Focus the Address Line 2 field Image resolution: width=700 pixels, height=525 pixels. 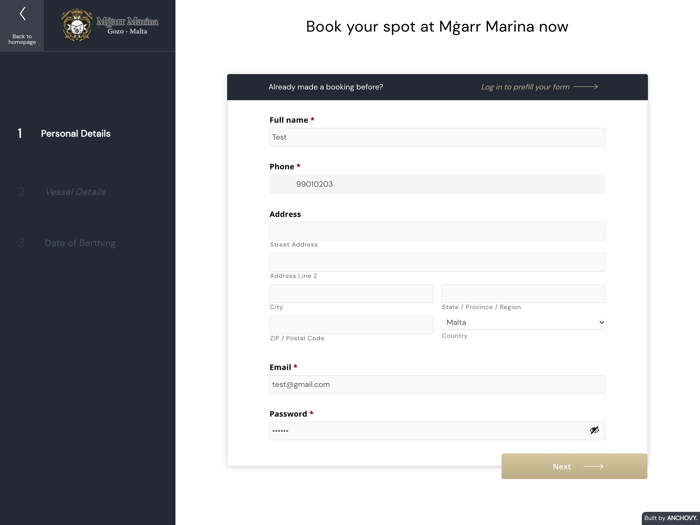[x=437, y=262]
